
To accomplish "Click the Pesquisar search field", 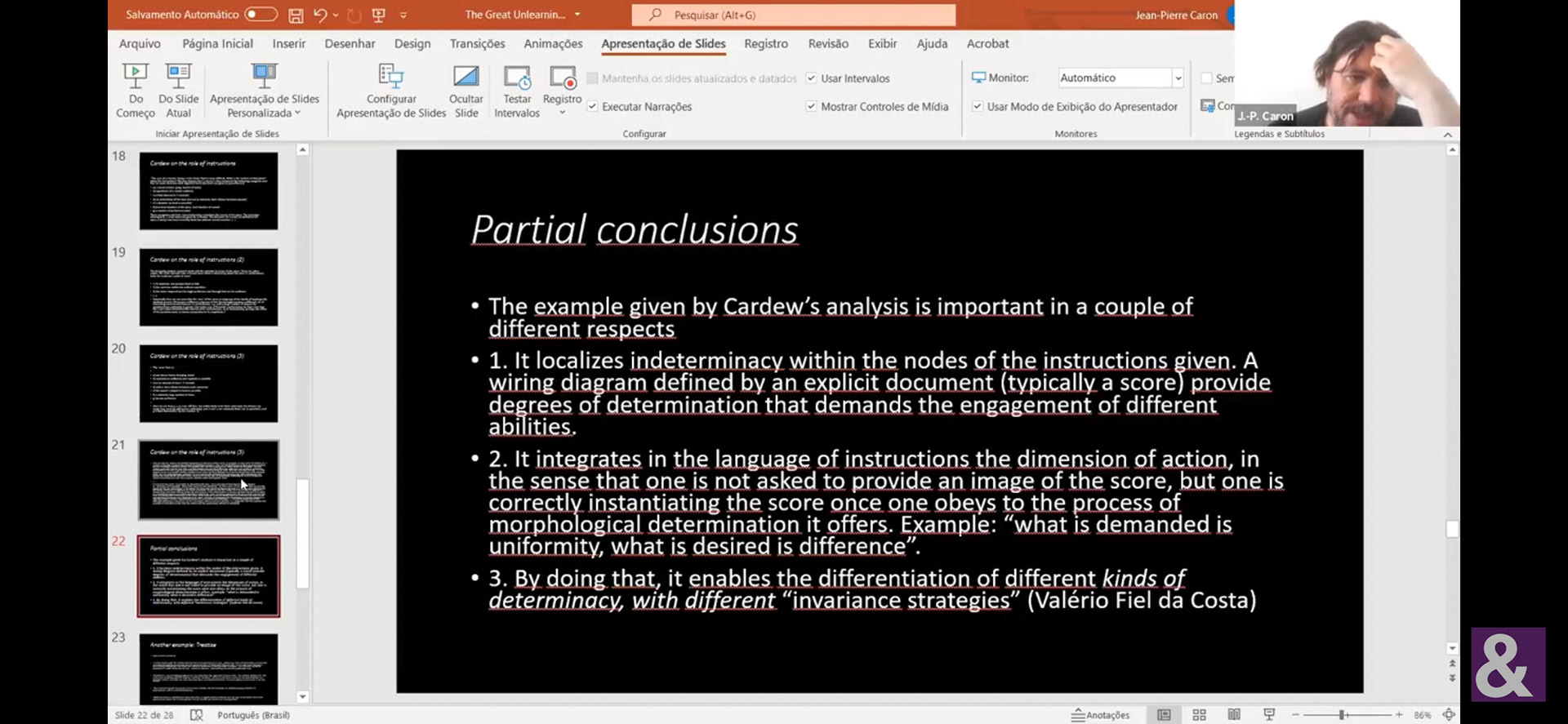I will click(x=793, y=15).
